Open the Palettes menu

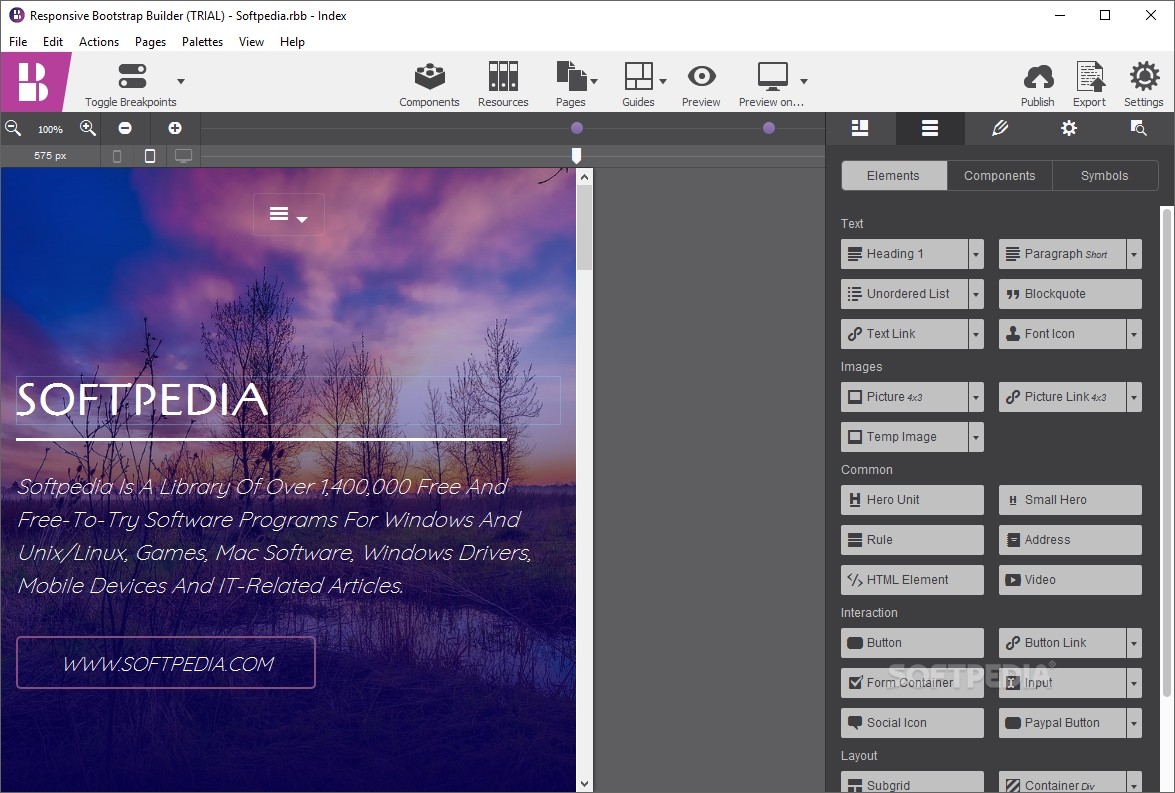click(x=202, y=42)
